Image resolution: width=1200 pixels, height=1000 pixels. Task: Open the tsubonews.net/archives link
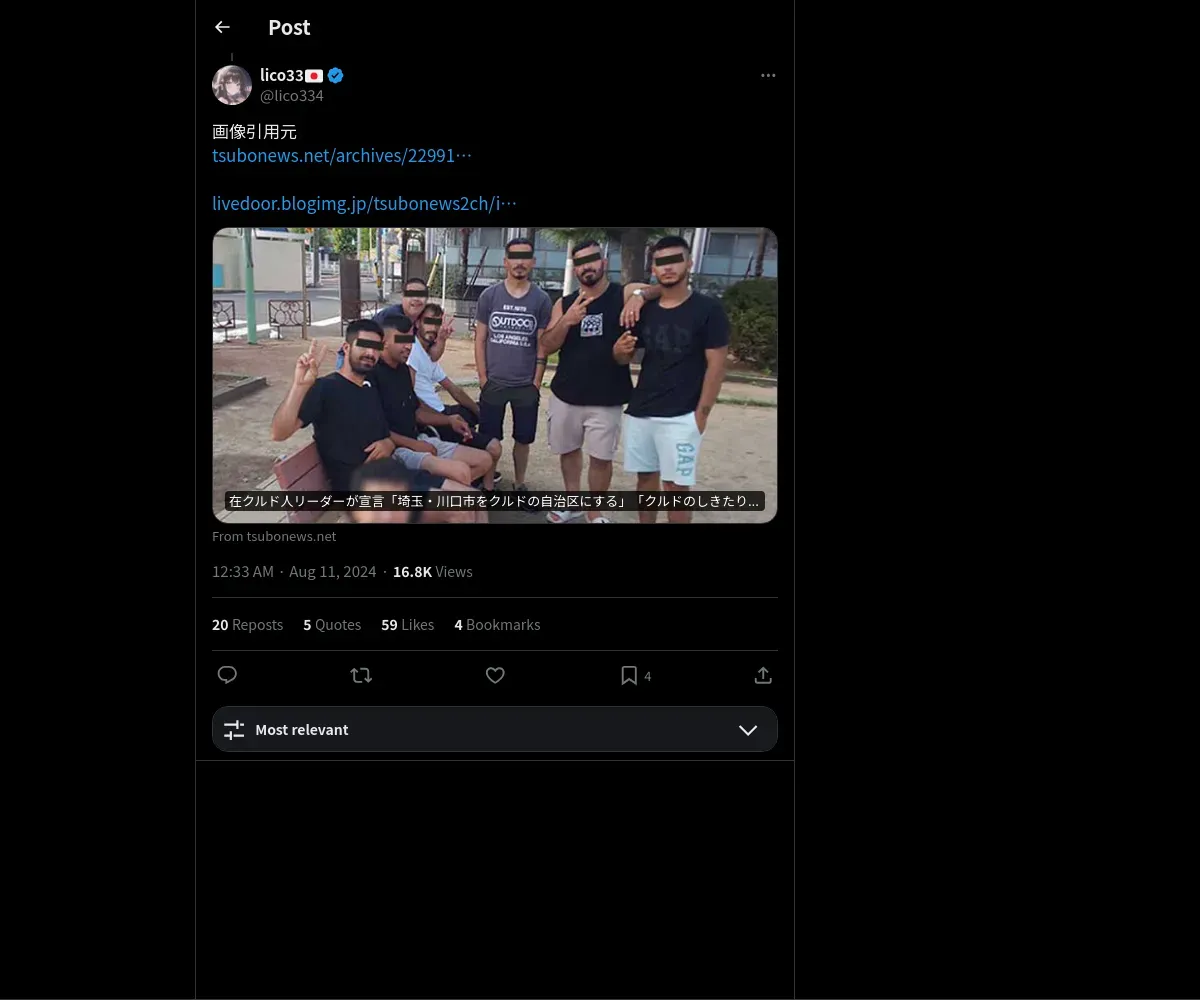(x=341, y=155)
